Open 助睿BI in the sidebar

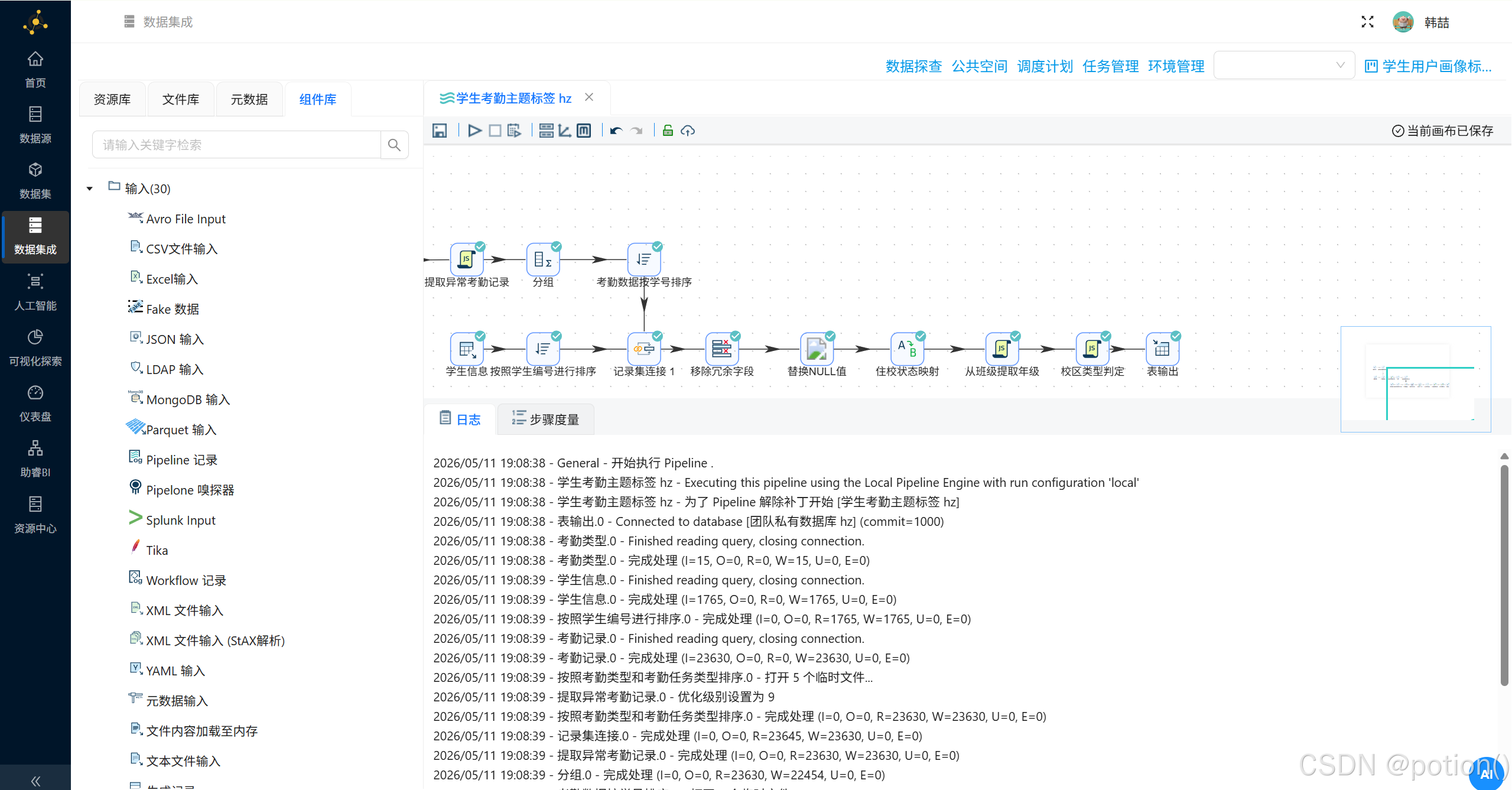pyautogui.click(x=35, y=459)
